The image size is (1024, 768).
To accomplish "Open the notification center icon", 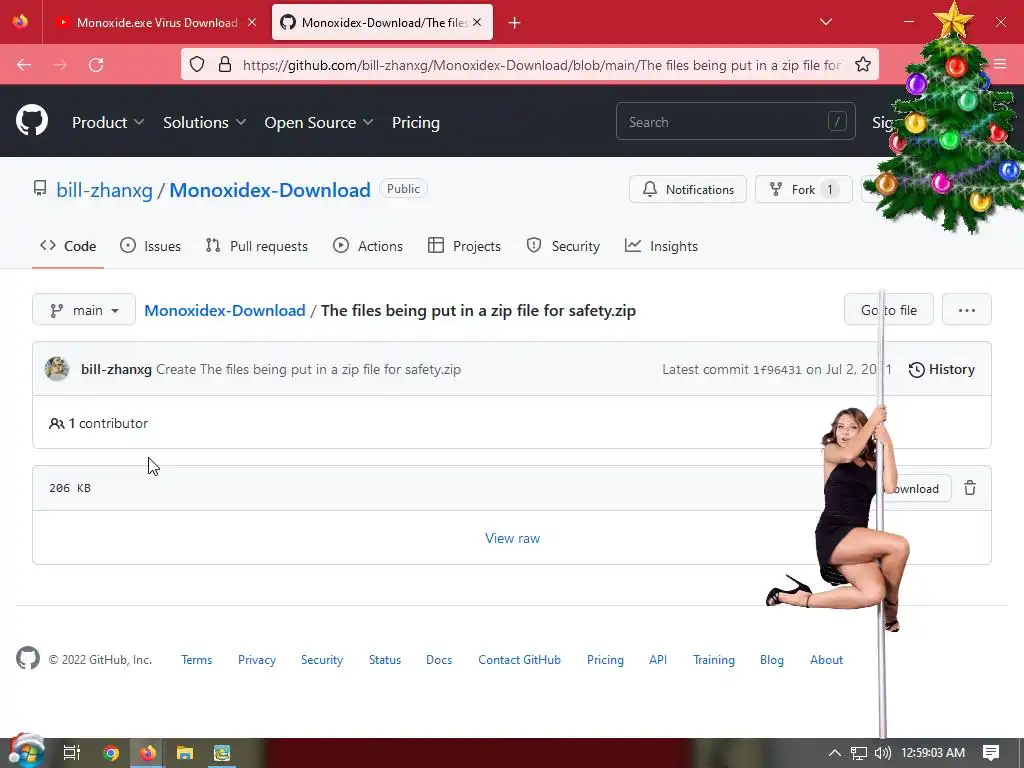I will pyautogui.click(x=991, y=753).
